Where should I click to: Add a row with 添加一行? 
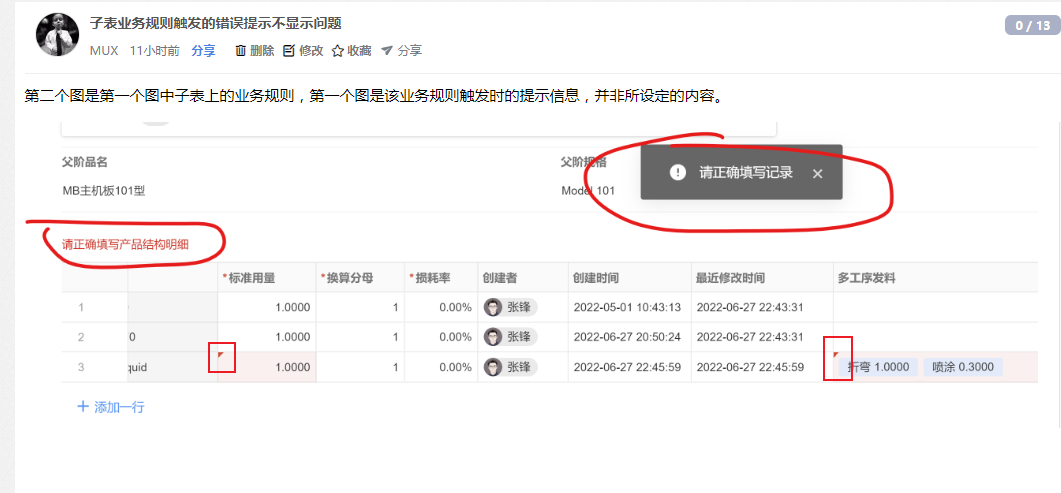(x=111, y=407)
